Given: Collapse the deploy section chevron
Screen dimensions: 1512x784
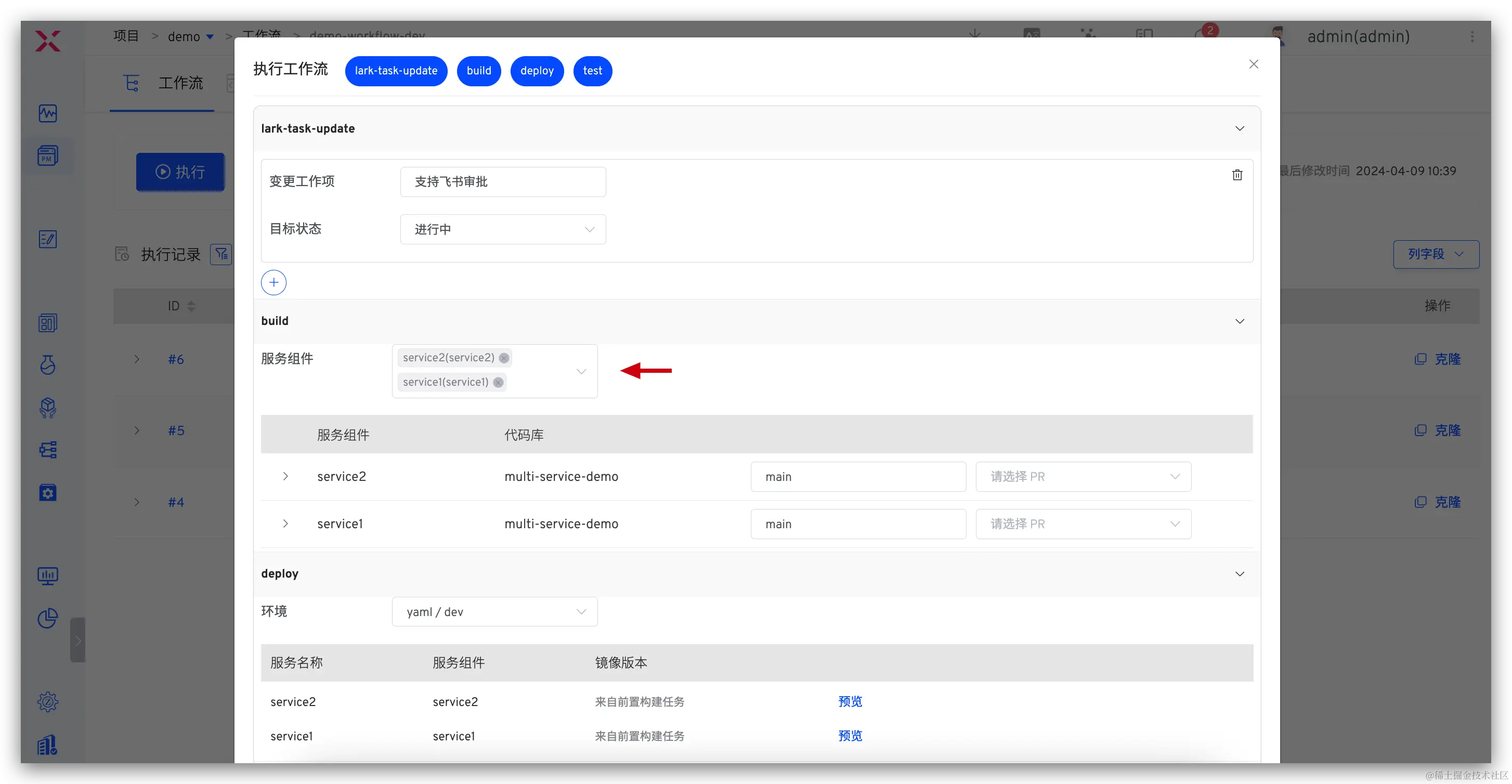Looking at the screenshot, I should [x=1239, y=573].
